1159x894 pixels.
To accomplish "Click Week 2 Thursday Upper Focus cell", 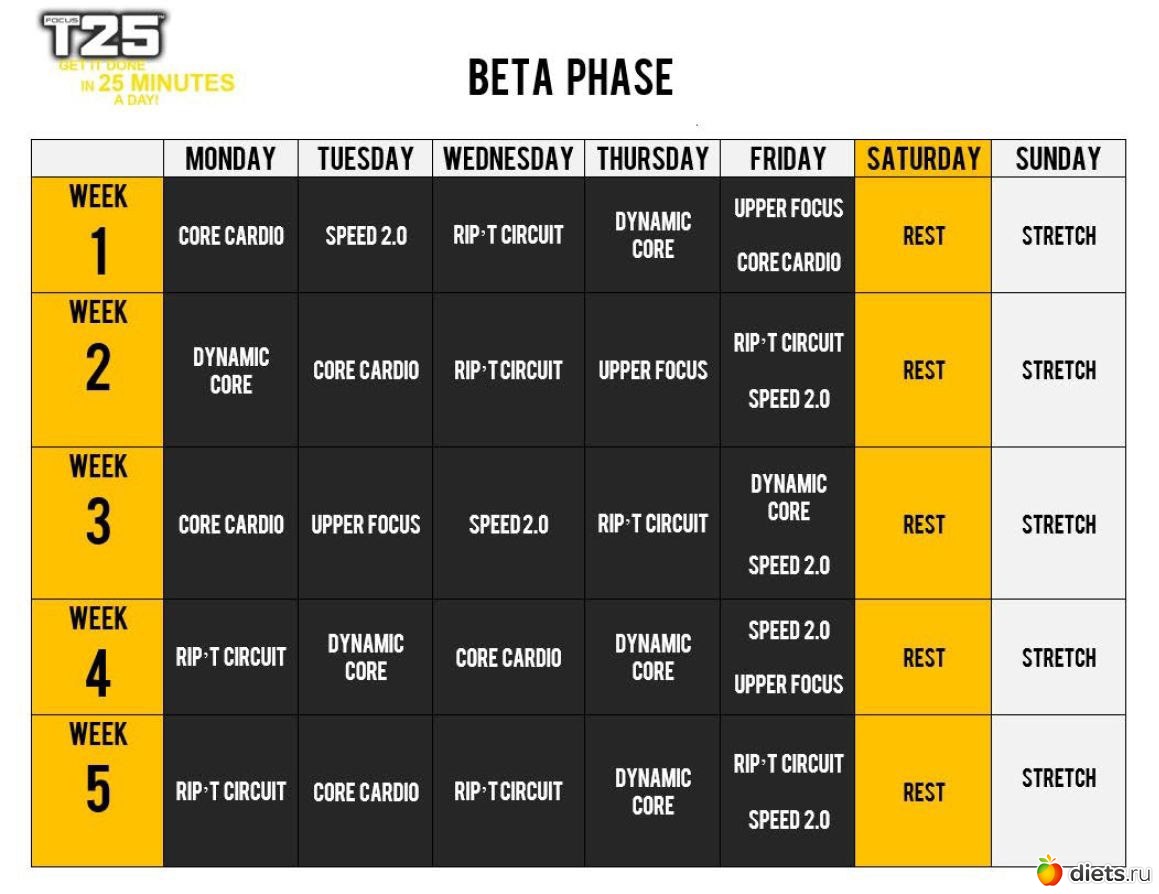I will (653, 370).
